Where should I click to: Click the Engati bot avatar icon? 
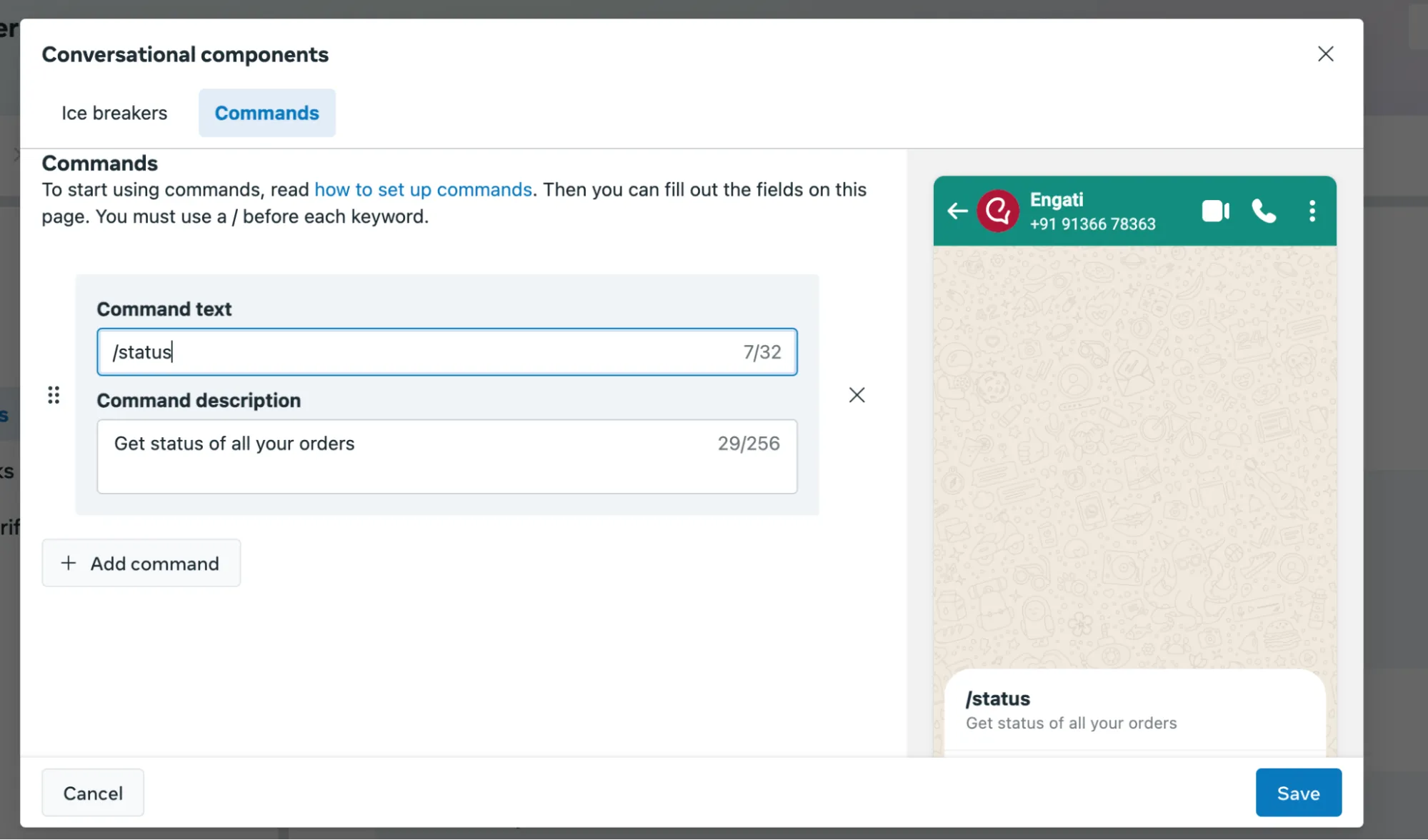tap(1000, 210)
